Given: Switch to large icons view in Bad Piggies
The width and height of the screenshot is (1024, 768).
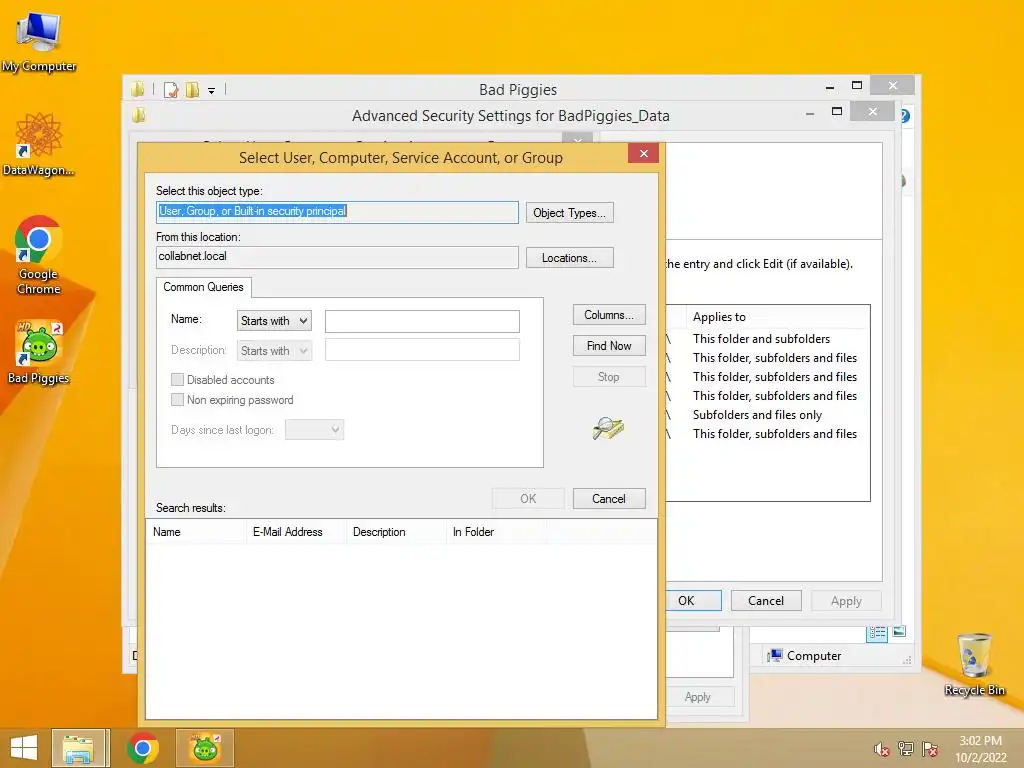Looking at the screenshot, I should tap(899, 632).
